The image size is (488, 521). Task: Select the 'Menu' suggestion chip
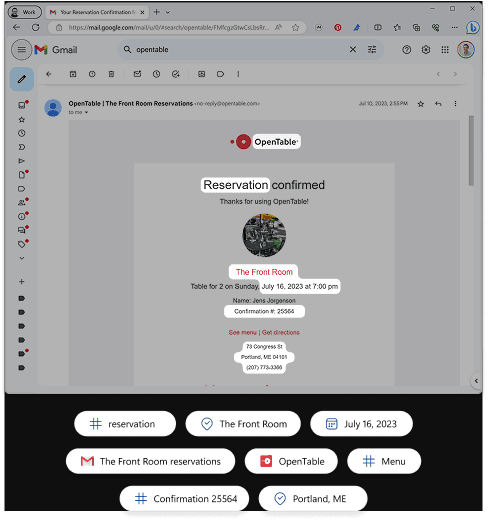pyautogui.click(x=384, y=461)
